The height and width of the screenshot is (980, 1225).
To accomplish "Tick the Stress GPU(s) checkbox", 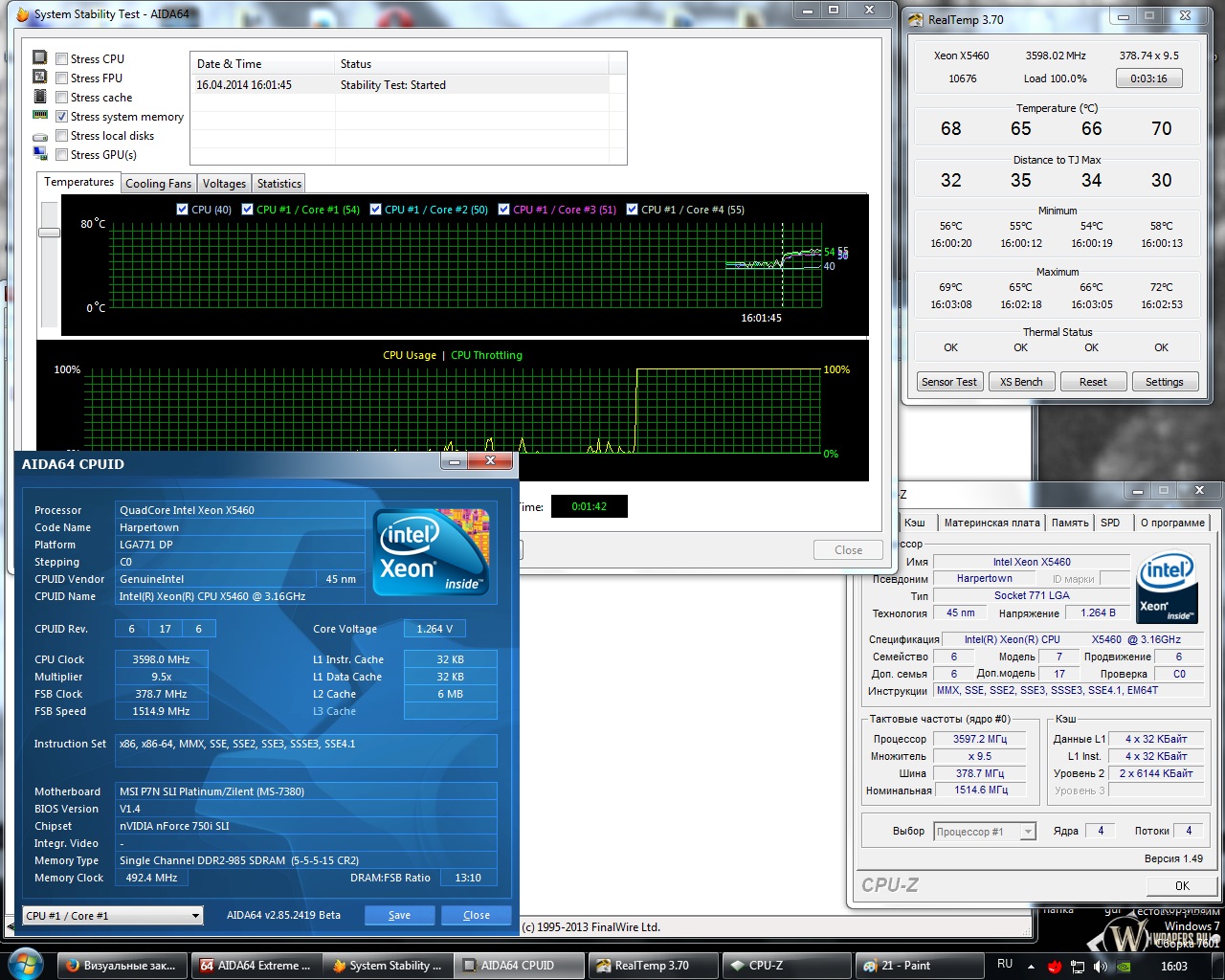I will point(61,155).
